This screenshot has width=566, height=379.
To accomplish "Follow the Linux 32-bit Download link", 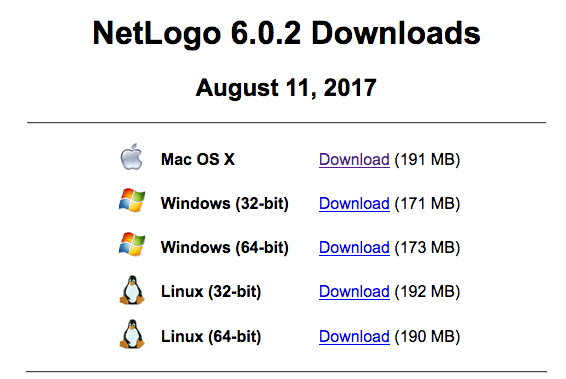I will tap(354, 292).
